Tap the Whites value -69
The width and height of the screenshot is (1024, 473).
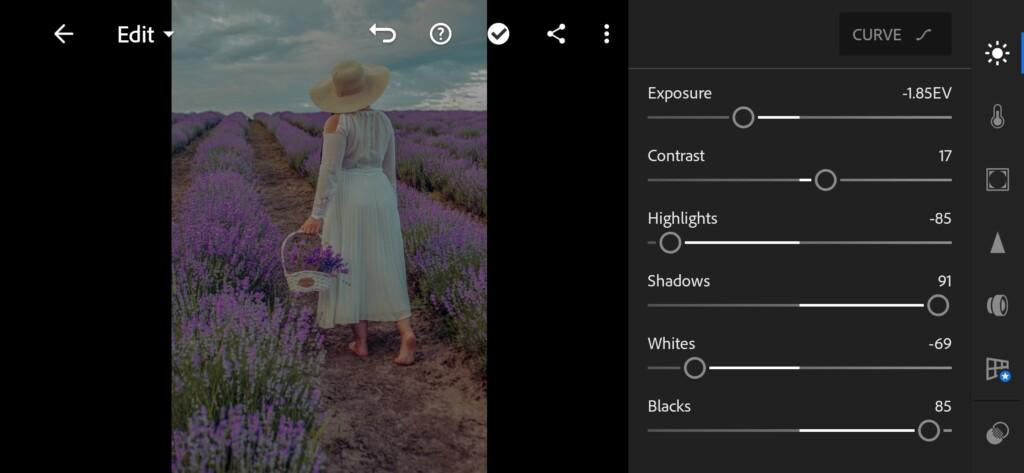[940, 344]
